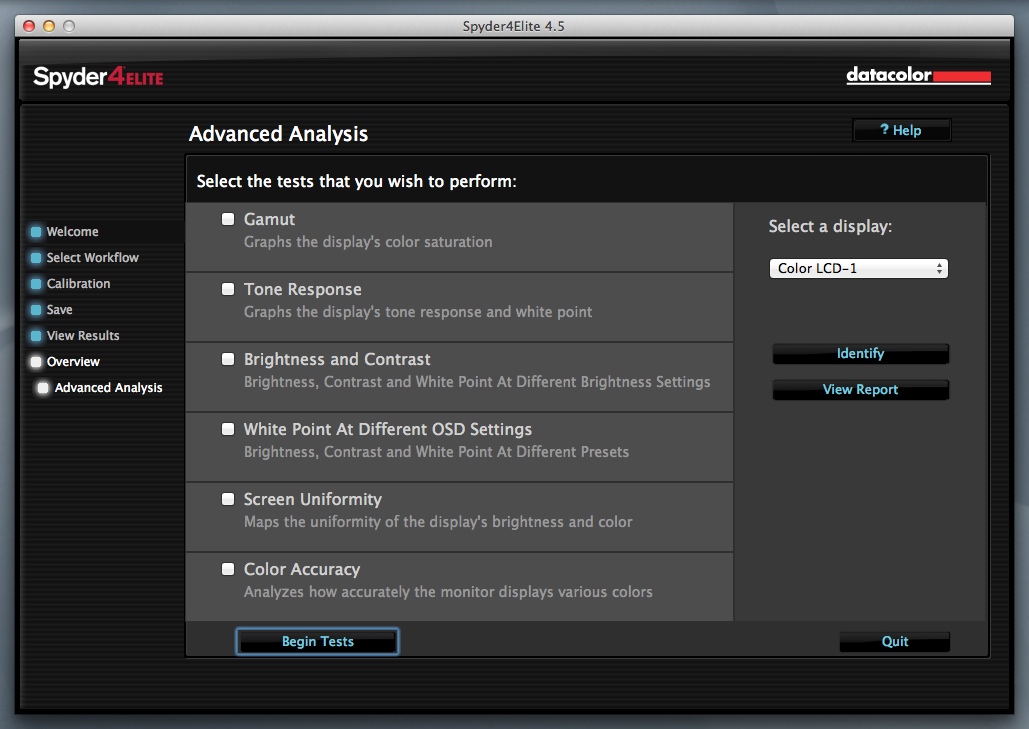Viewport: 1029px width, 729px height.
Task: Enable the Gamut test checkbox
Action: pos(228,219)
